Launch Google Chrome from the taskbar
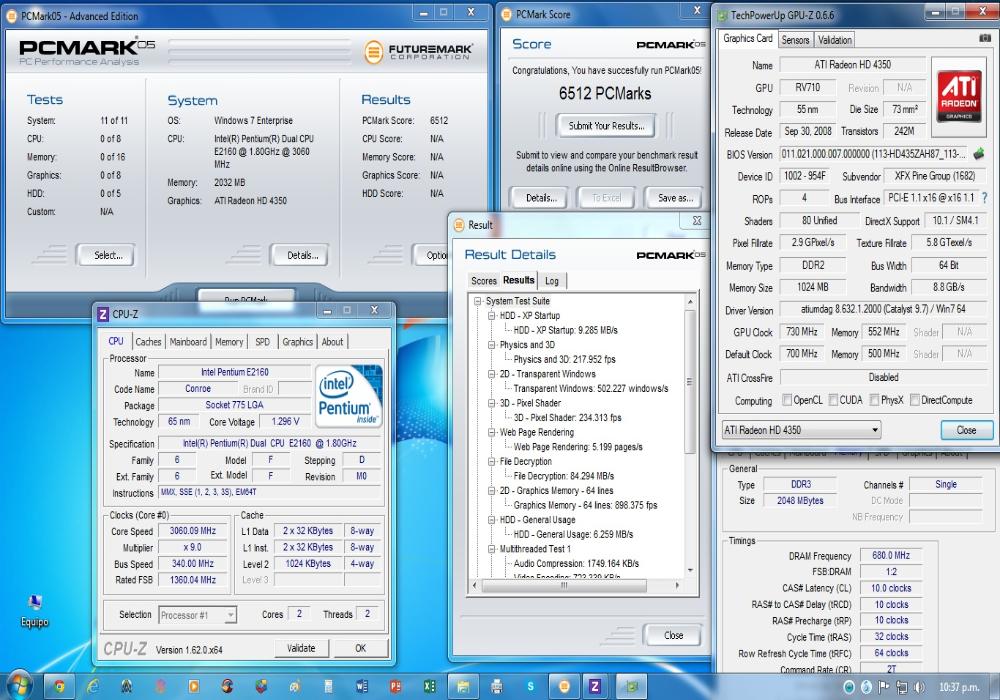 tap(59, 686)
